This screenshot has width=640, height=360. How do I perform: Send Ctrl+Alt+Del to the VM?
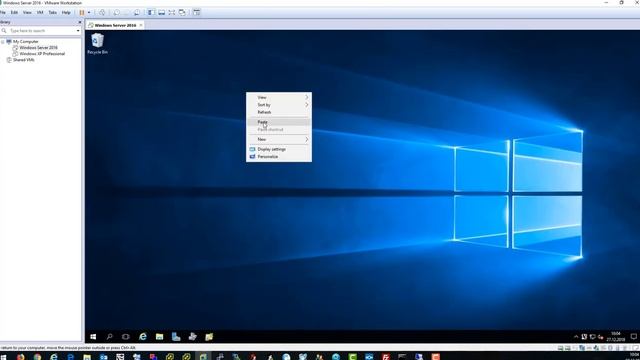point(102,13)
